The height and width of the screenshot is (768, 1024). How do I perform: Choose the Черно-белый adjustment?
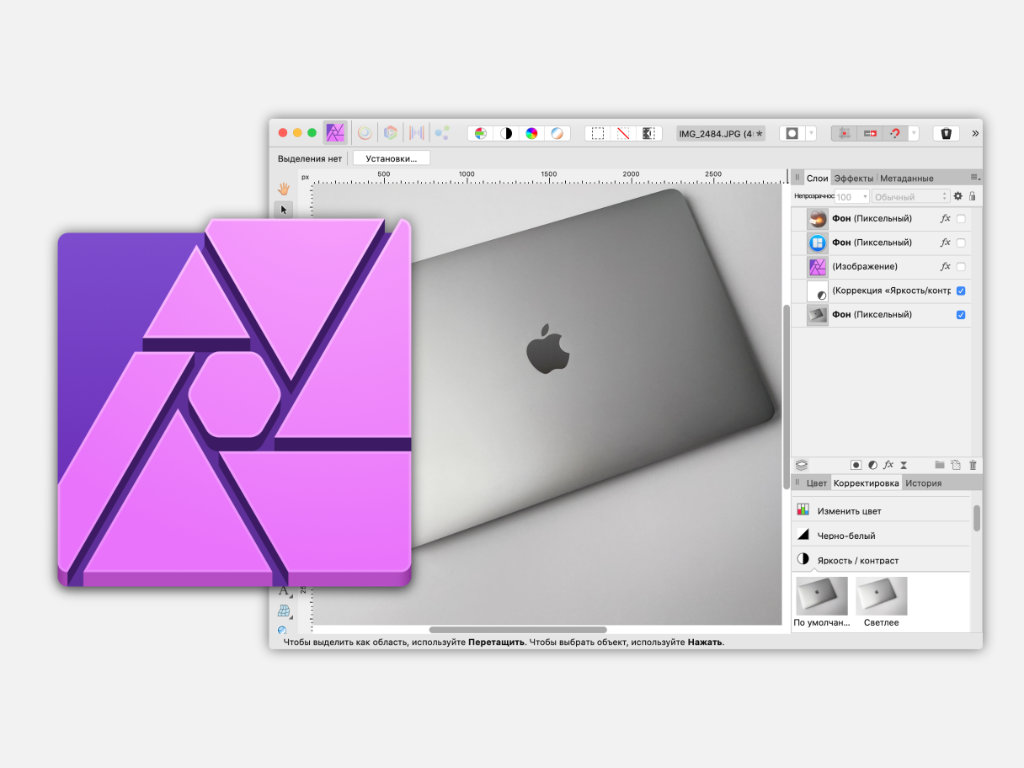click(882, 536)
